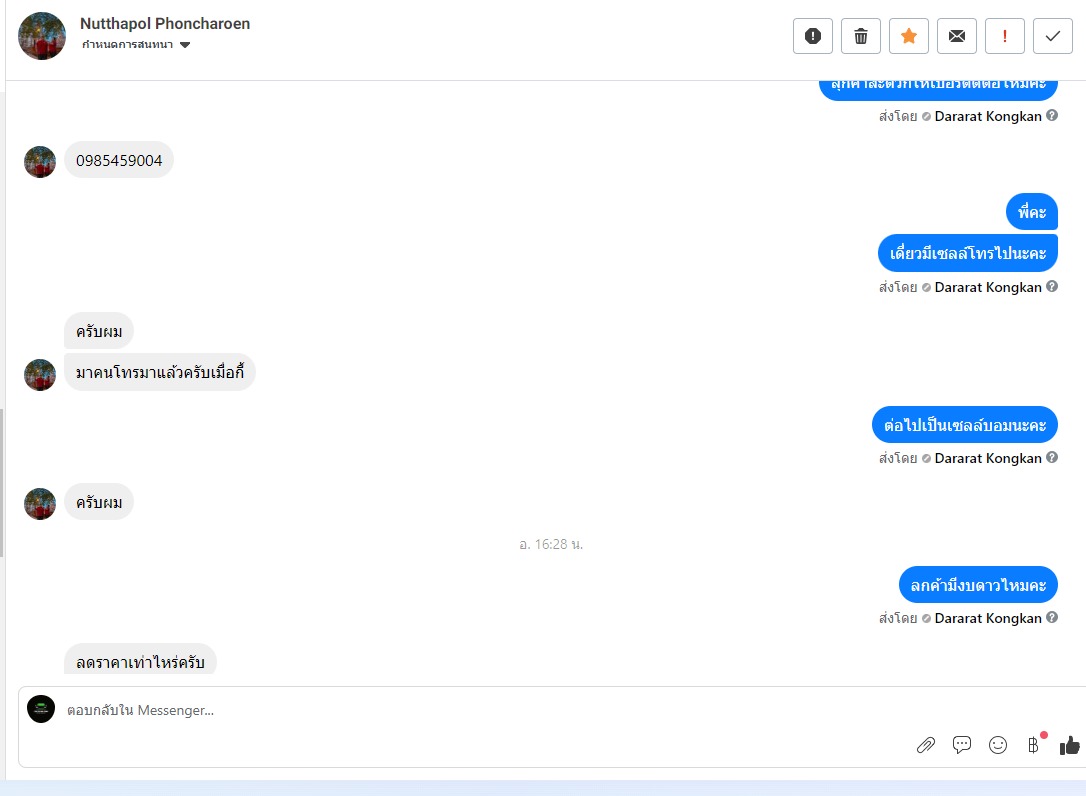Mark conversation as spam with exclamation circle icon
This screenshot has height=796, width=1086.
(x=812, y=36)
